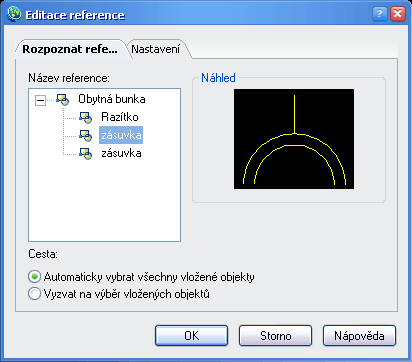
Task: Collapse the Obytná bunka tree node
Action: tap(40, 100)
